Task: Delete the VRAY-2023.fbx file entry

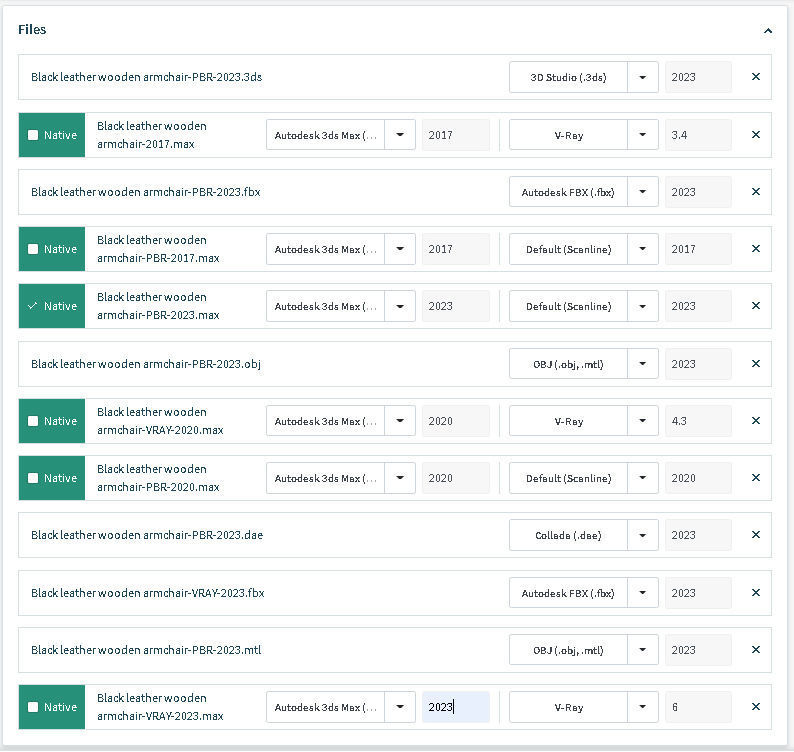Action: 755,593
